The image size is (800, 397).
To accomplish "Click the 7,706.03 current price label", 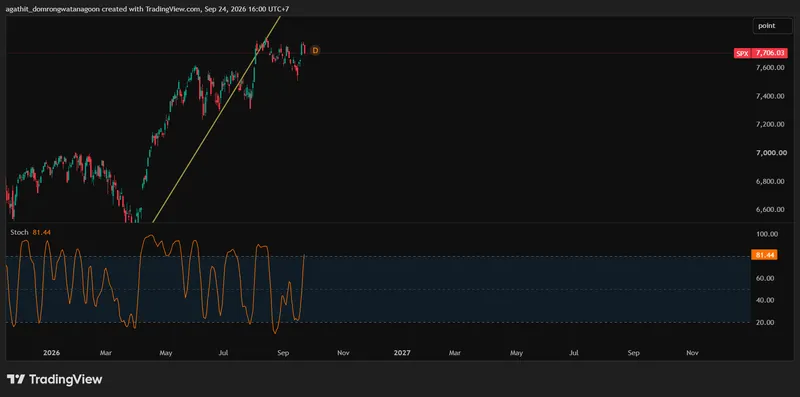I will click(x=769, y=53).
